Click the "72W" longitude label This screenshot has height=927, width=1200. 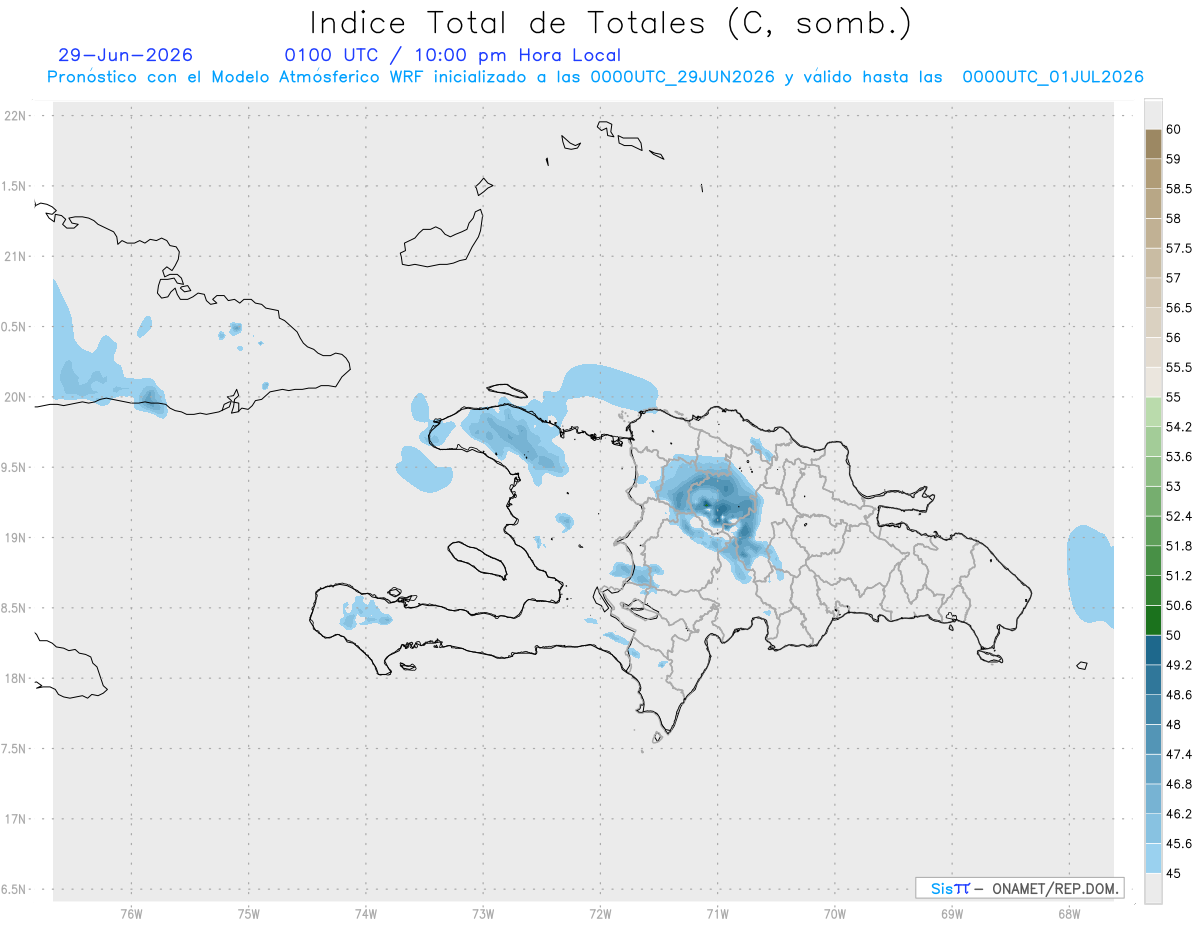(600, 914)
